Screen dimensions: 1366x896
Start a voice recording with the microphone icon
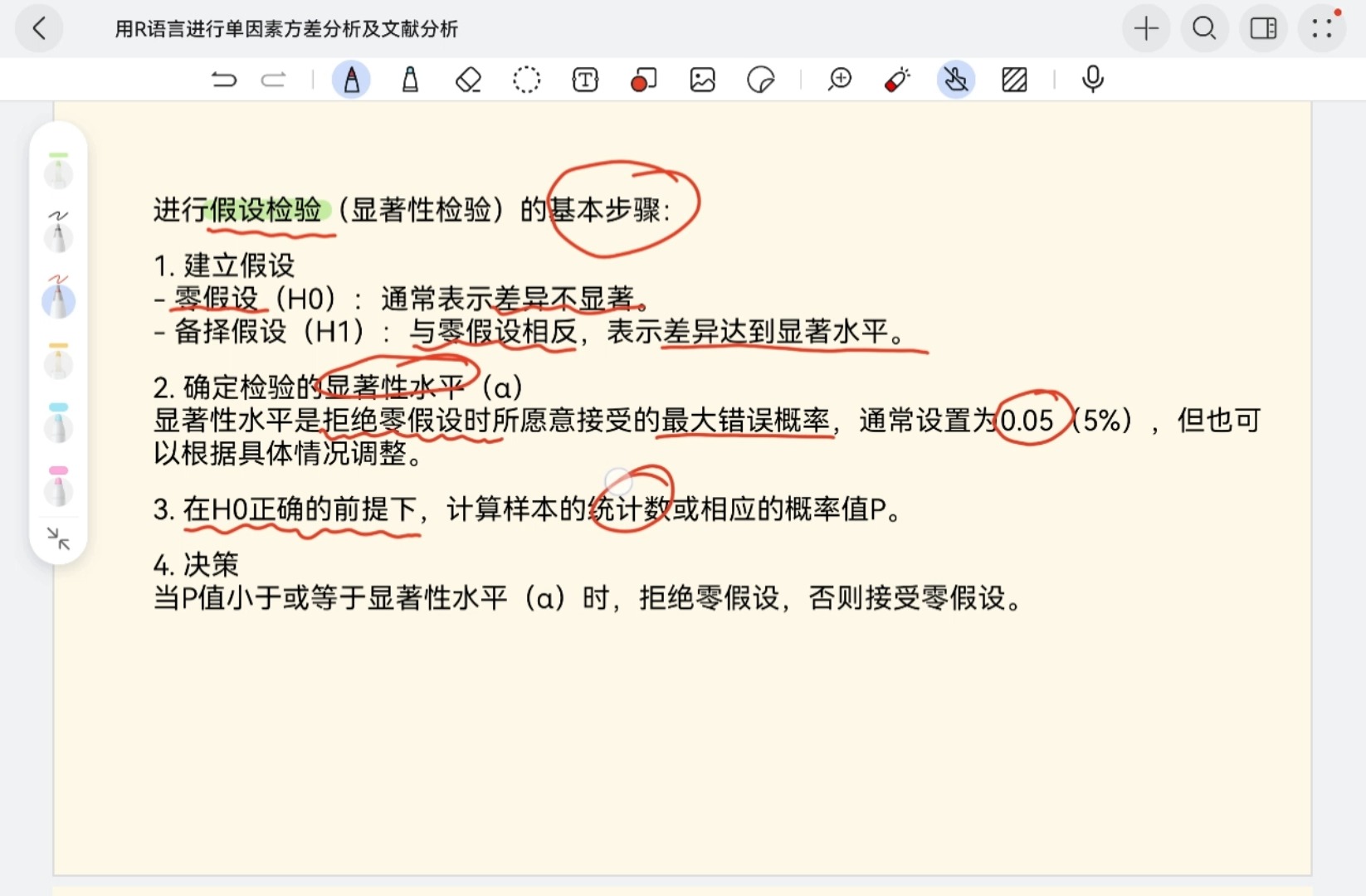1092,80
